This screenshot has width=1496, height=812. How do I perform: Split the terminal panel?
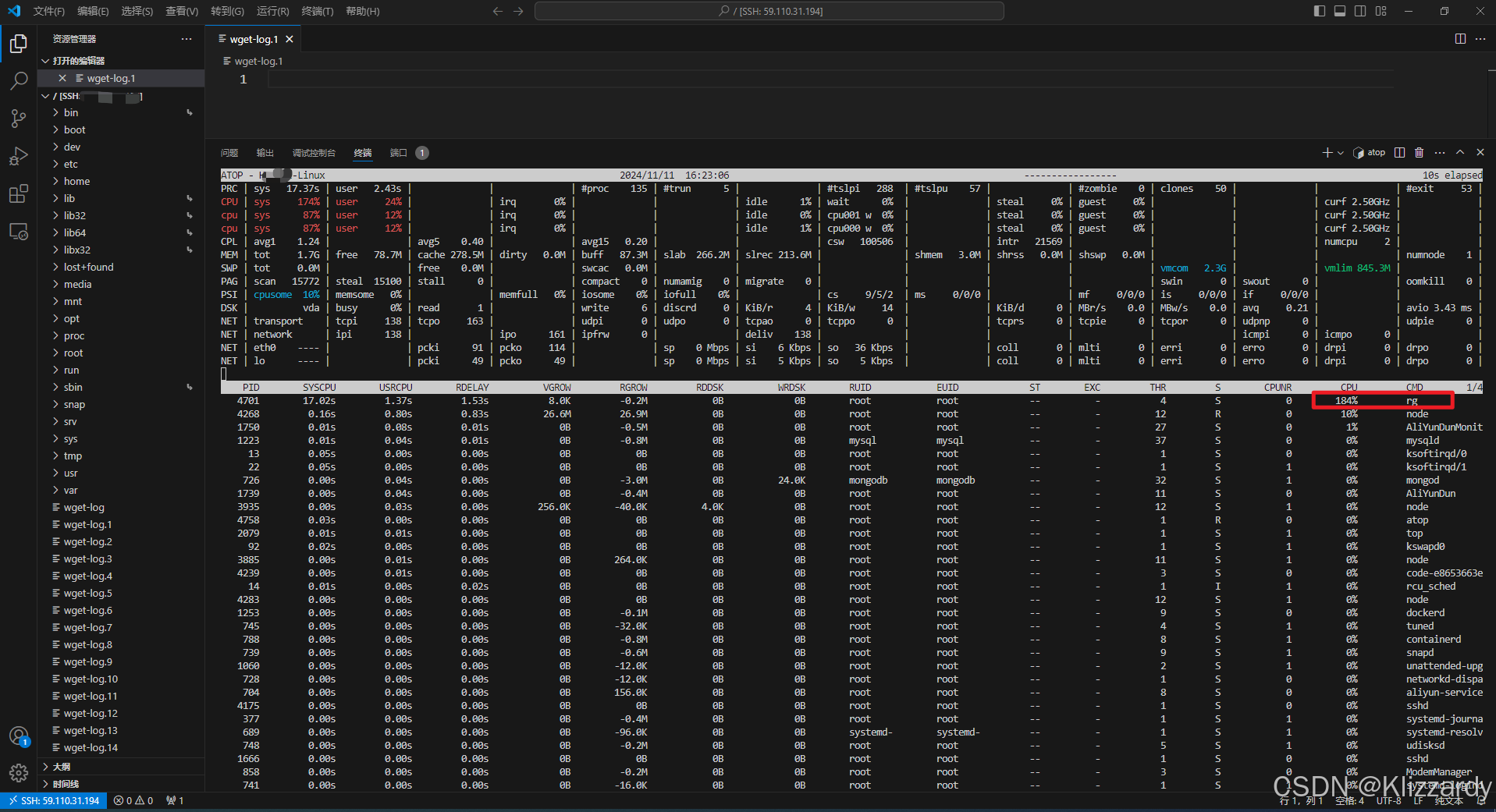tap(1400, 153)
